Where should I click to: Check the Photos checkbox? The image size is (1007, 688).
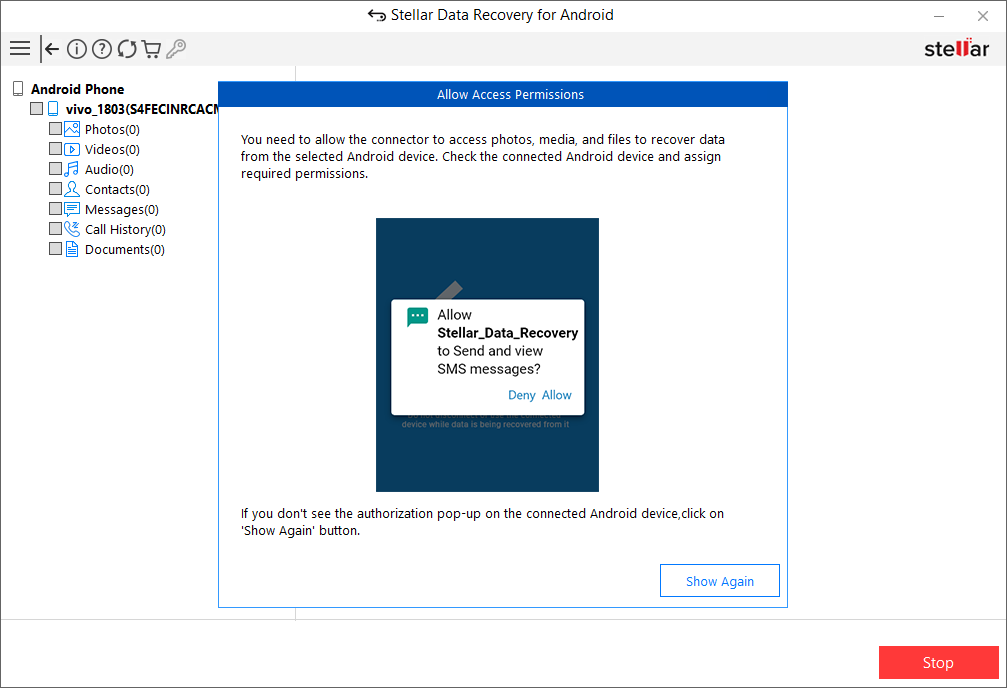(56, 129)
